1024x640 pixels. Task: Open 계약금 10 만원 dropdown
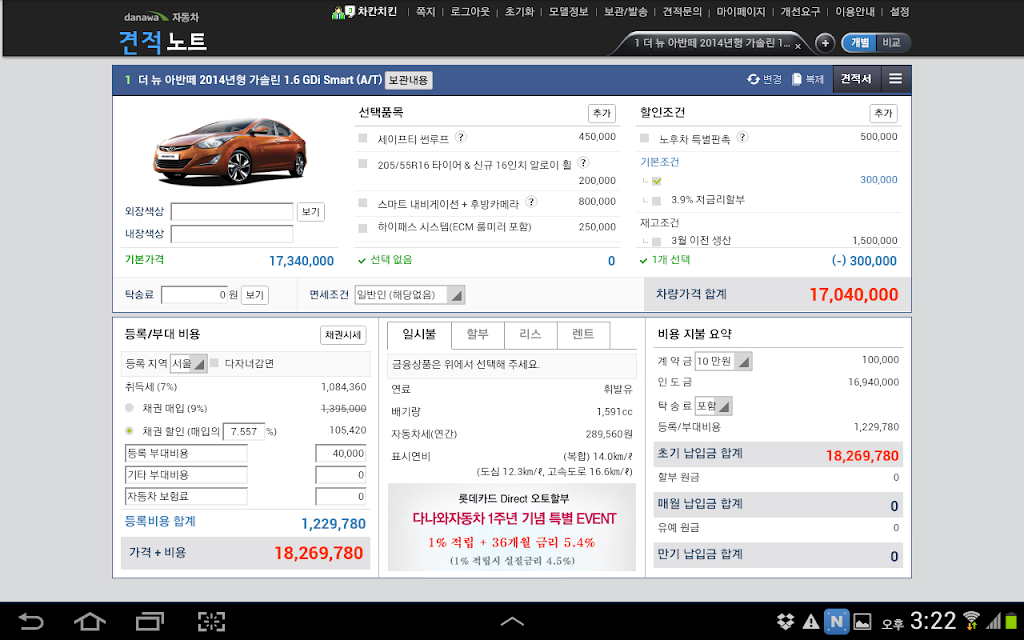[723, 361]
